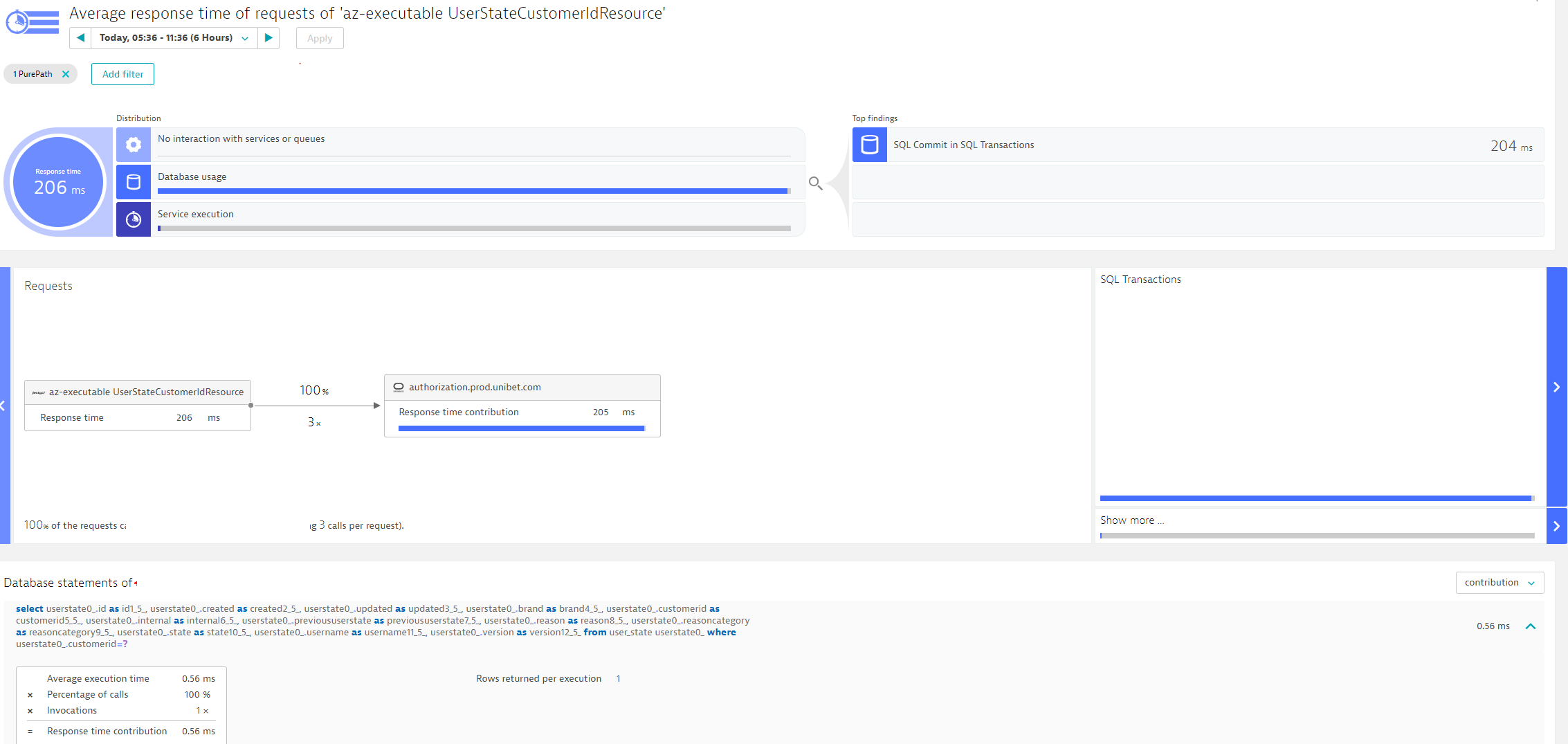1568x744 pixels.
Task: Open SQL Commit finding database icon
Action: [869, 145]
